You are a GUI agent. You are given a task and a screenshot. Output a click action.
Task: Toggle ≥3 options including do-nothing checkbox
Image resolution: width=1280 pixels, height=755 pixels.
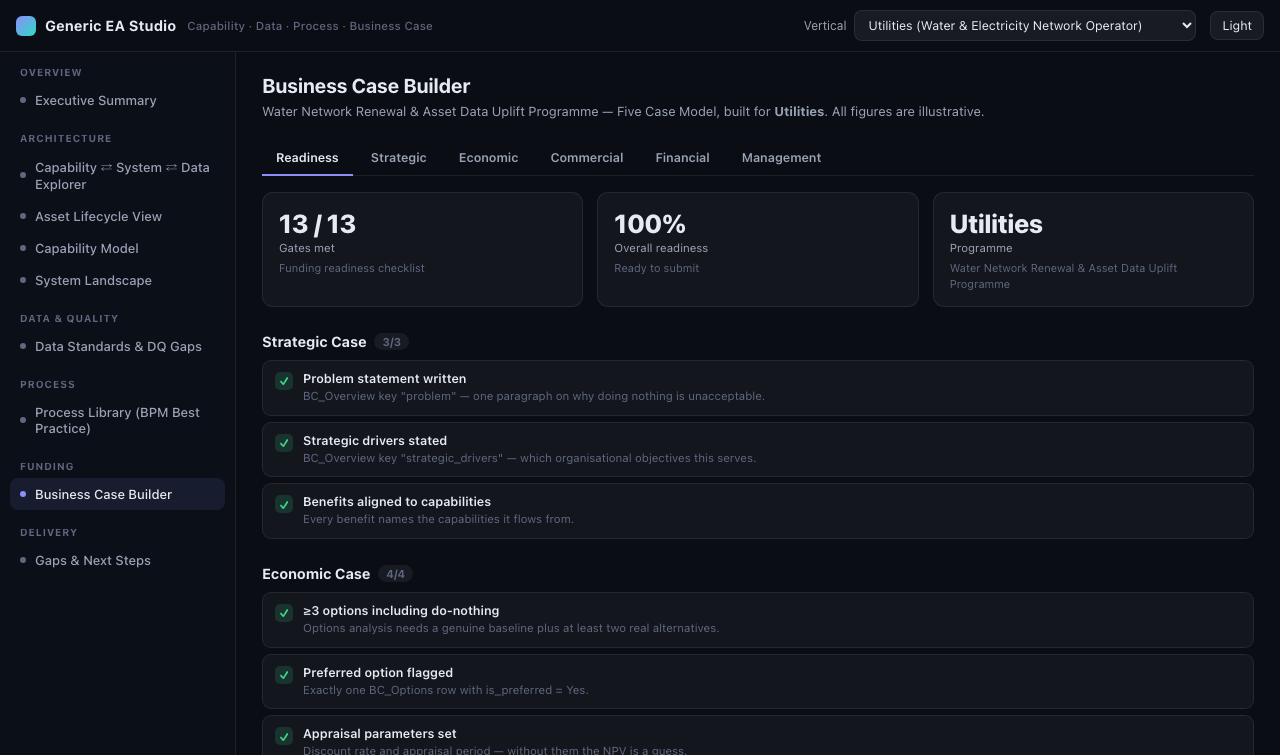pos(284,613)
